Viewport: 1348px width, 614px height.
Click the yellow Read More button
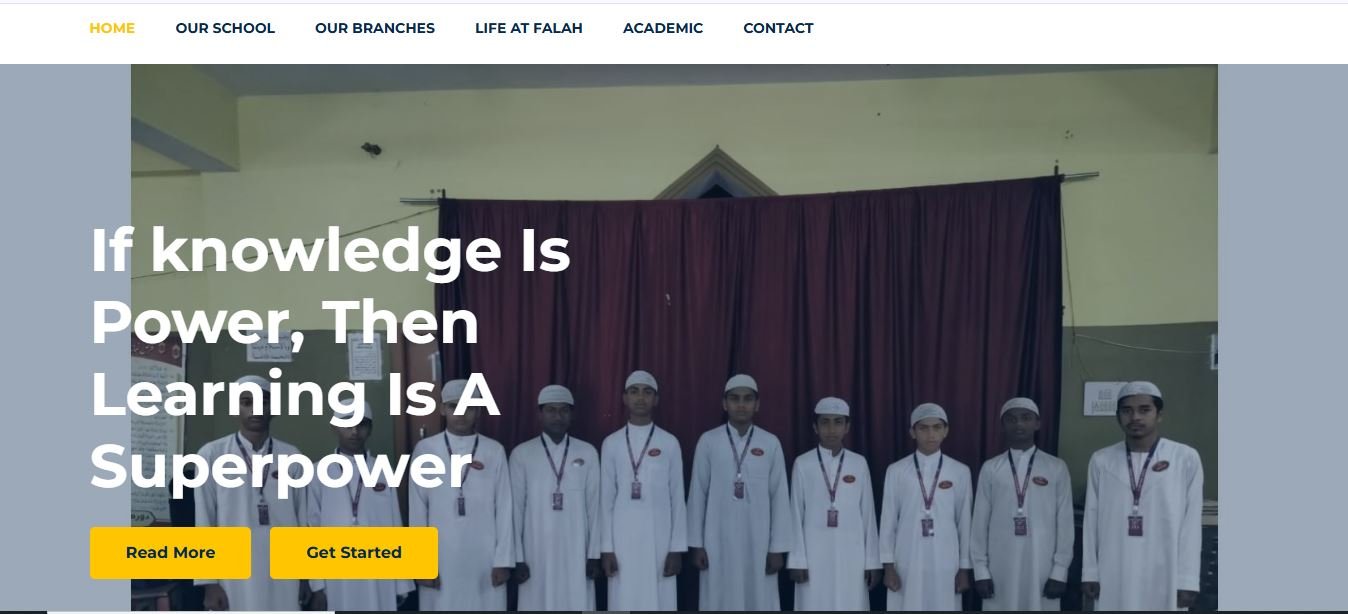pos(170,553)
